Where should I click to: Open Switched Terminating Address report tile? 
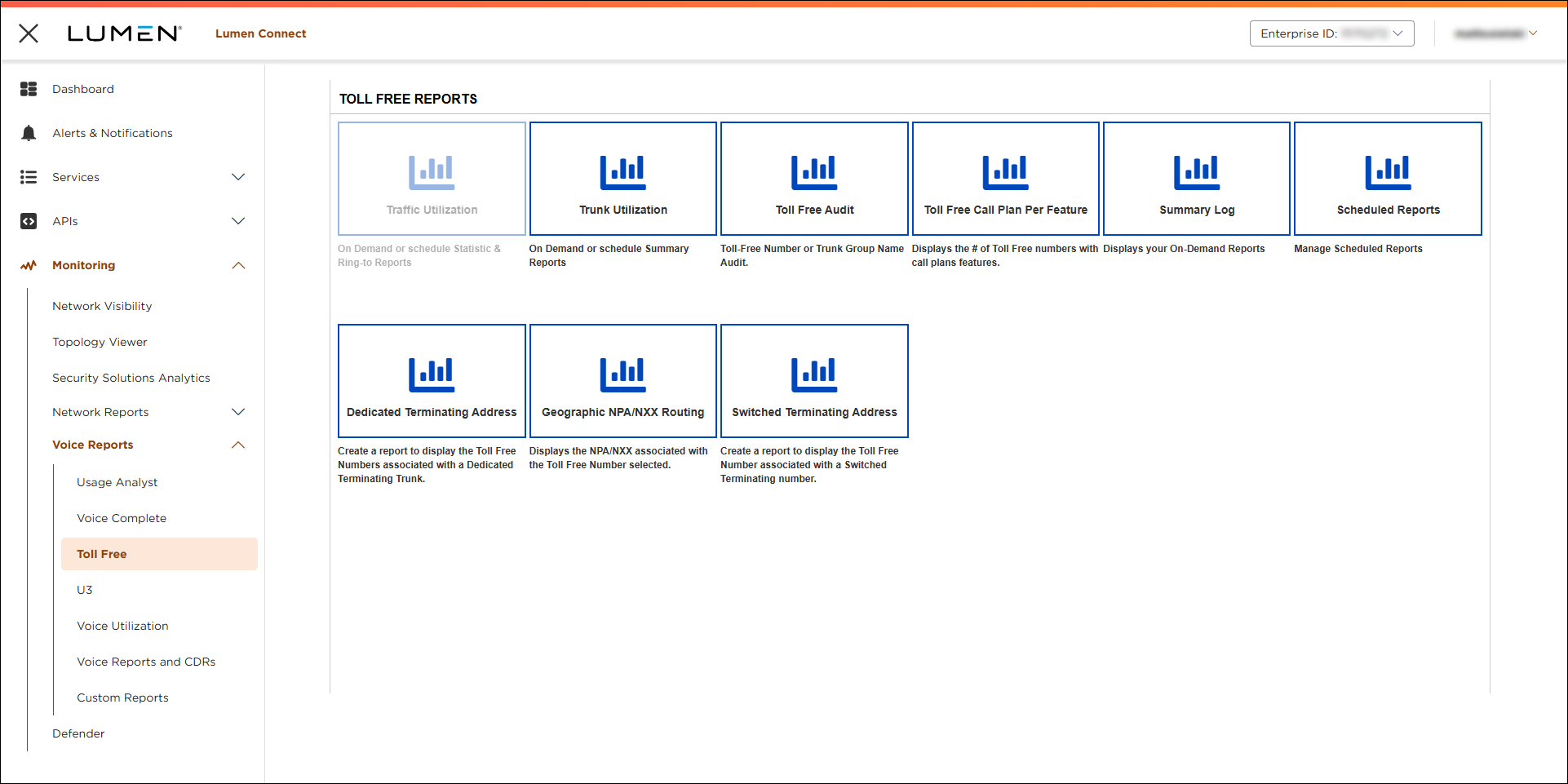click(813, 381)
